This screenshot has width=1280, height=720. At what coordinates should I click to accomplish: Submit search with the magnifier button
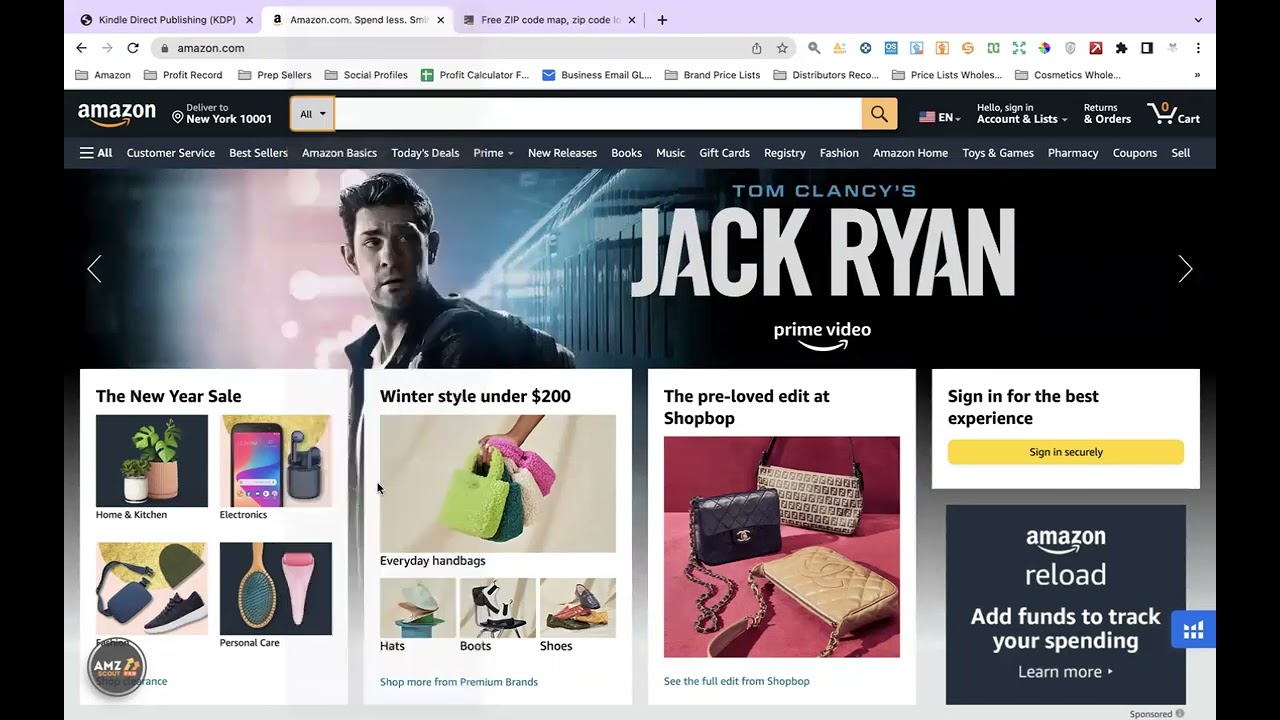click(879, 114)
